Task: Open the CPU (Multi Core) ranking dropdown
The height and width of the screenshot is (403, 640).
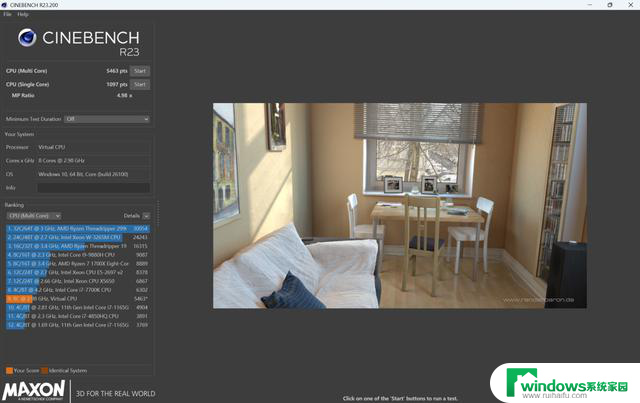Action: (x=34, y=216)
